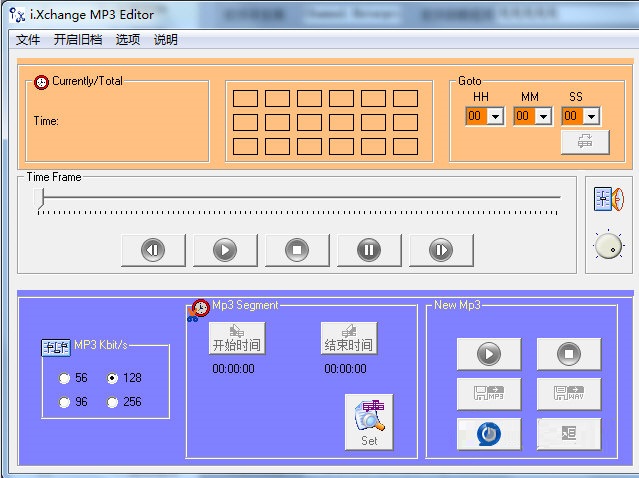The height and width of the screenshot is (478, 639).
Task: Open the 选项 menu
Action: (x=128, y=40)
